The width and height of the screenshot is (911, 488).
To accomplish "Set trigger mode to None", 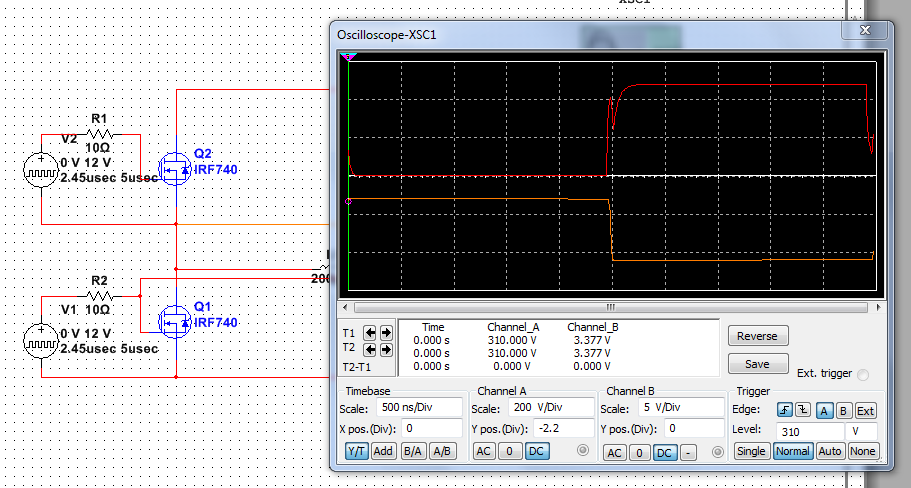I will (862, 451).
